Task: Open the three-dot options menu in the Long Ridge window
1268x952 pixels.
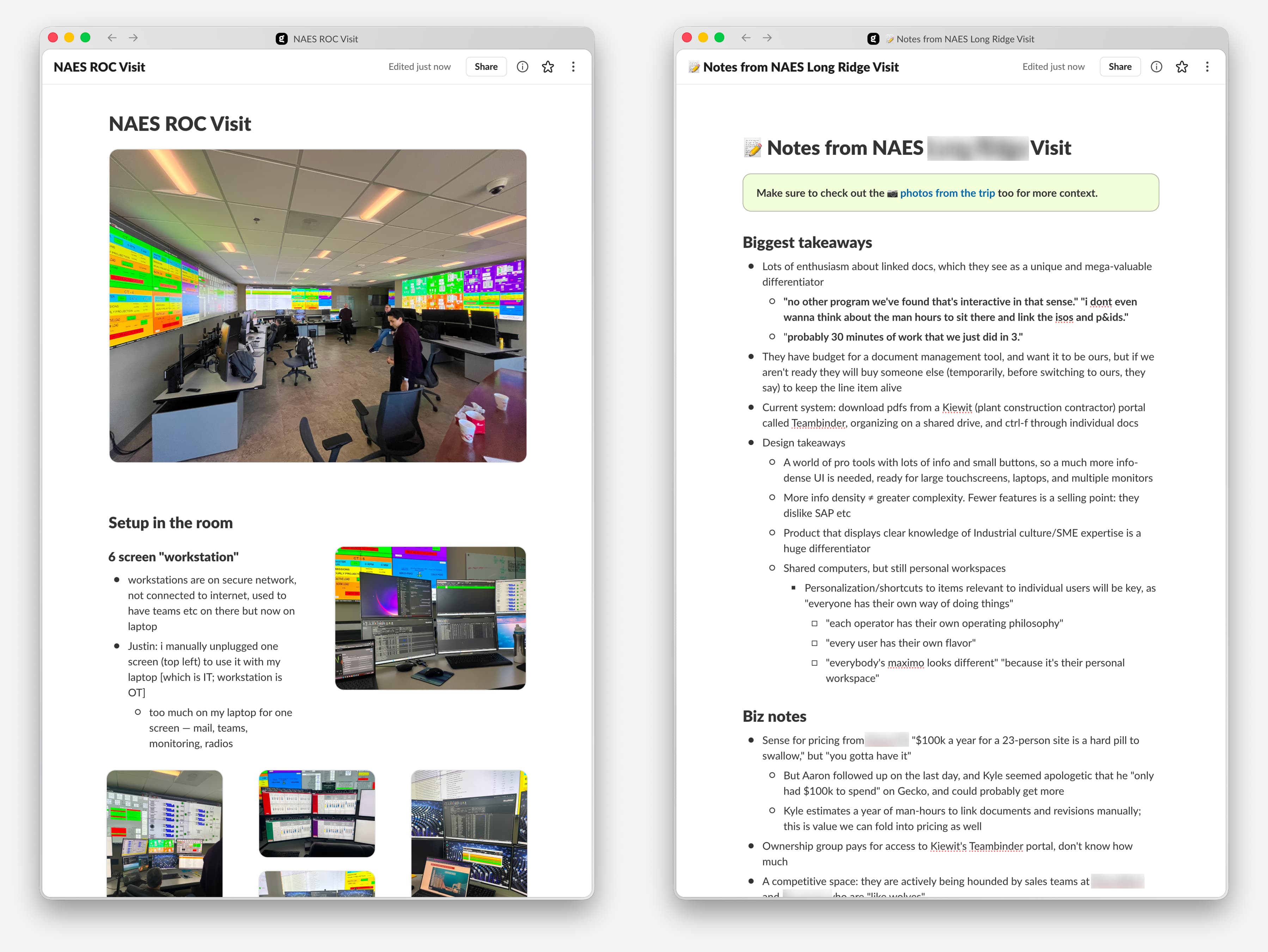Action: (1207, 67)
